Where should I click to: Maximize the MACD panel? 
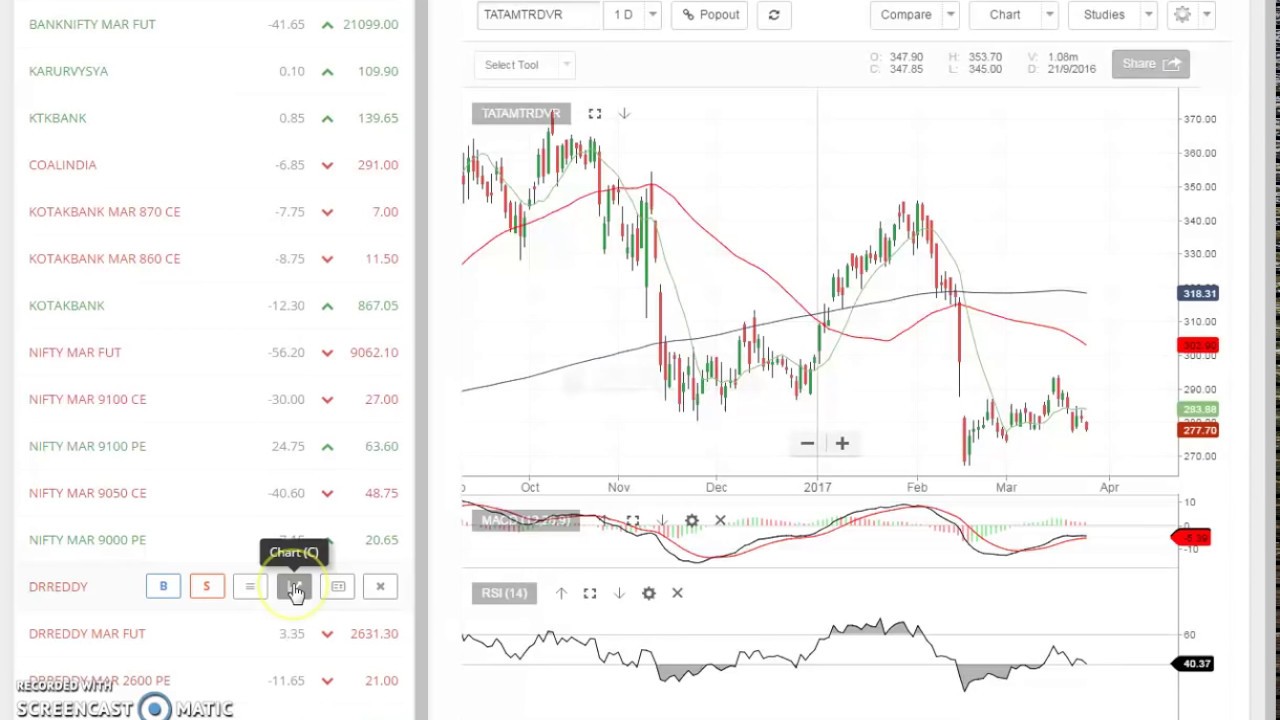(632, 521)
